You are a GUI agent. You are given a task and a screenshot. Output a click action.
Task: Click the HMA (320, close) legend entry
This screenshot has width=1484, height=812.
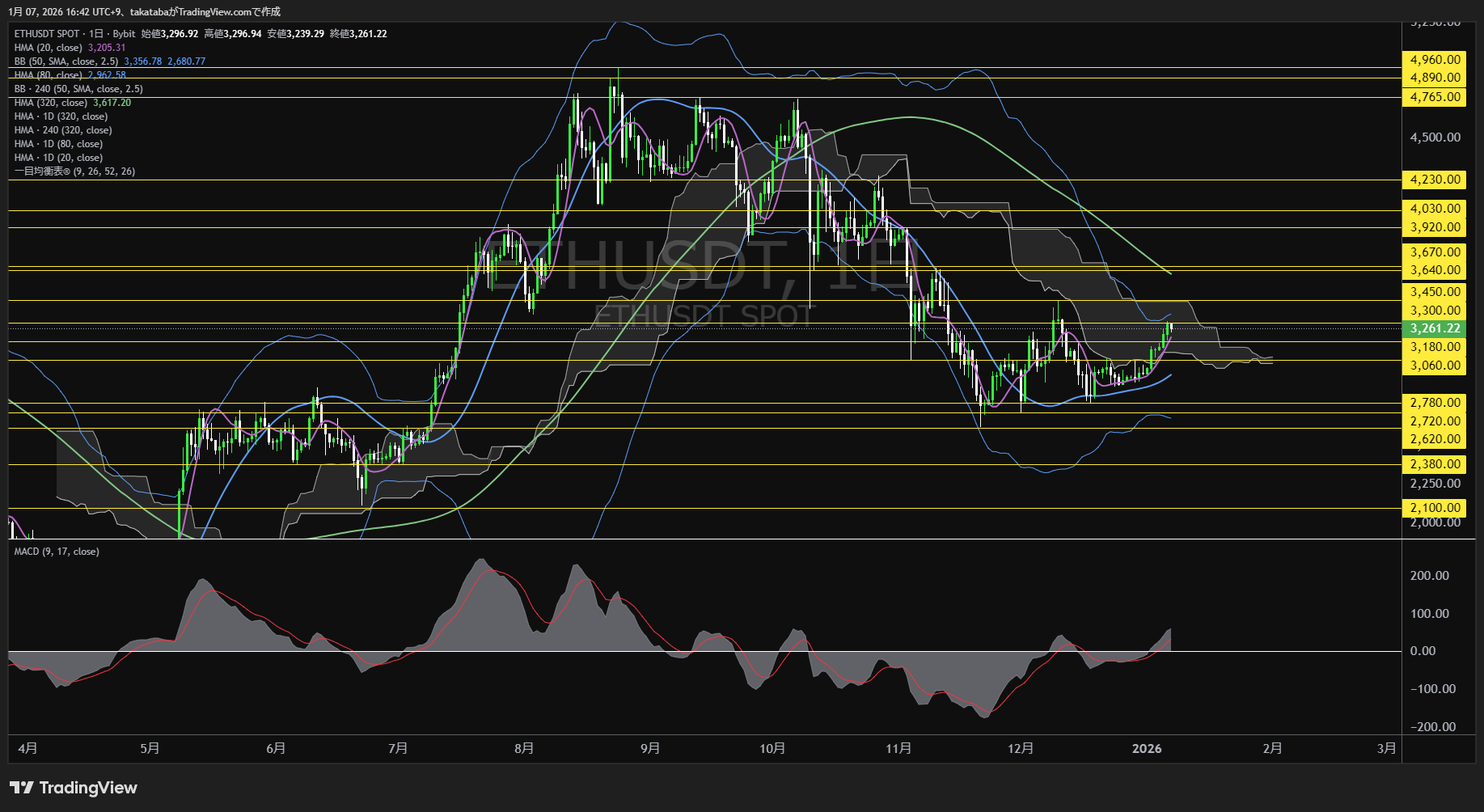(50, 103)
